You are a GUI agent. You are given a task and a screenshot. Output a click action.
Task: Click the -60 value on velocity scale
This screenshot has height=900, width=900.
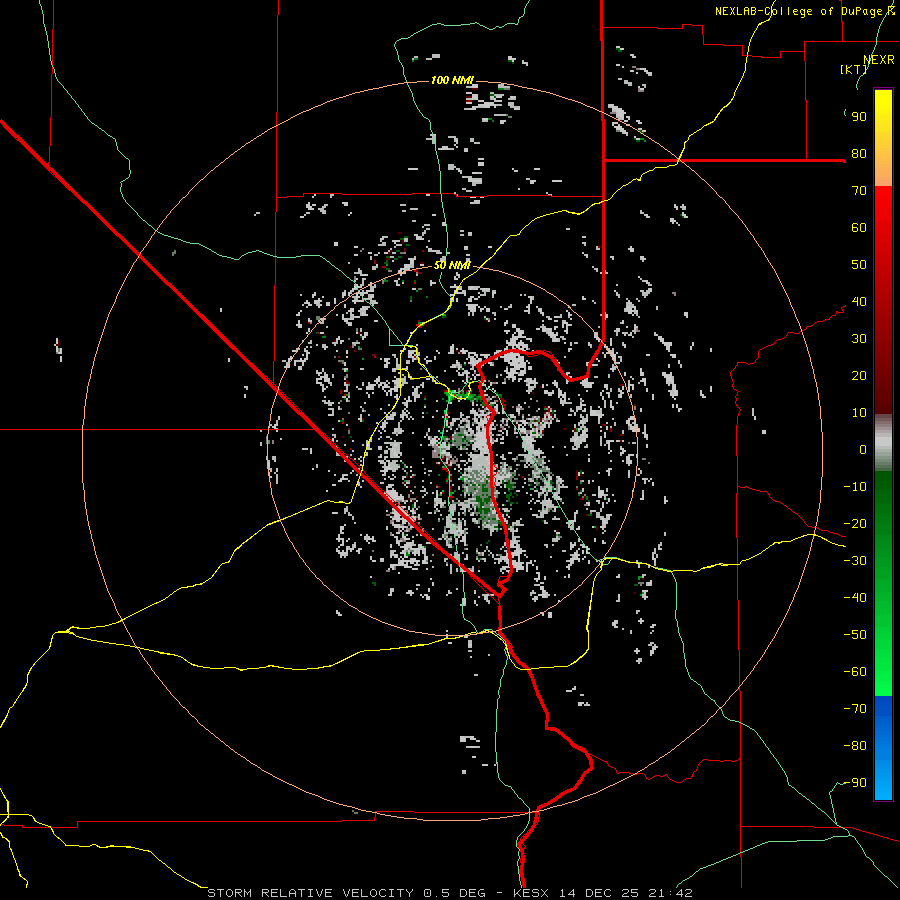[x=855, y=672]
